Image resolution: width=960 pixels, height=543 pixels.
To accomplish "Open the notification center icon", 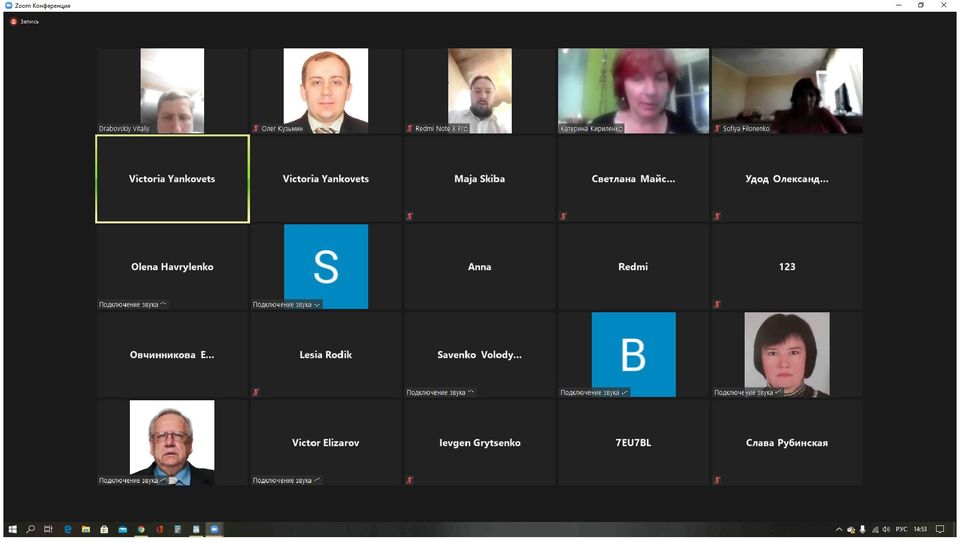I will point(940,530).
